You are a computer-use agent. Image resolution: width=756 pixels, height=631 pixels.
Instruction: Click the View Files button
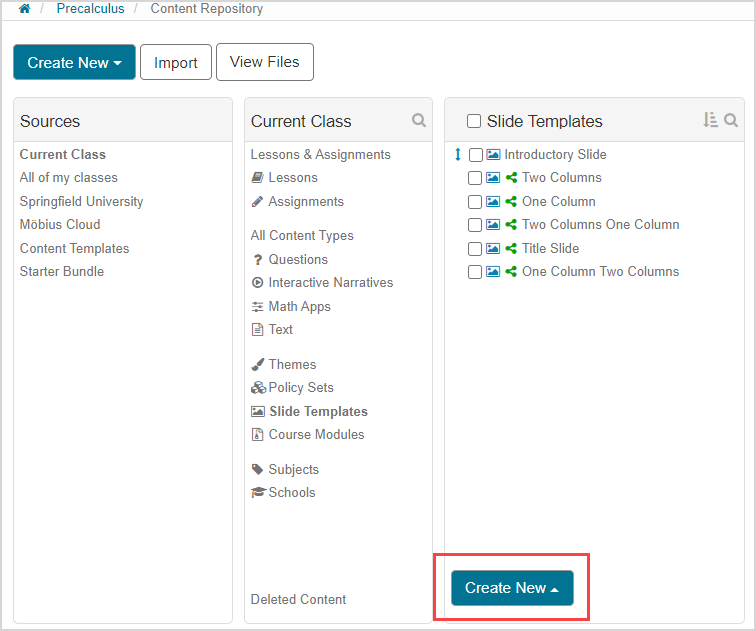(x=264, y=62)
